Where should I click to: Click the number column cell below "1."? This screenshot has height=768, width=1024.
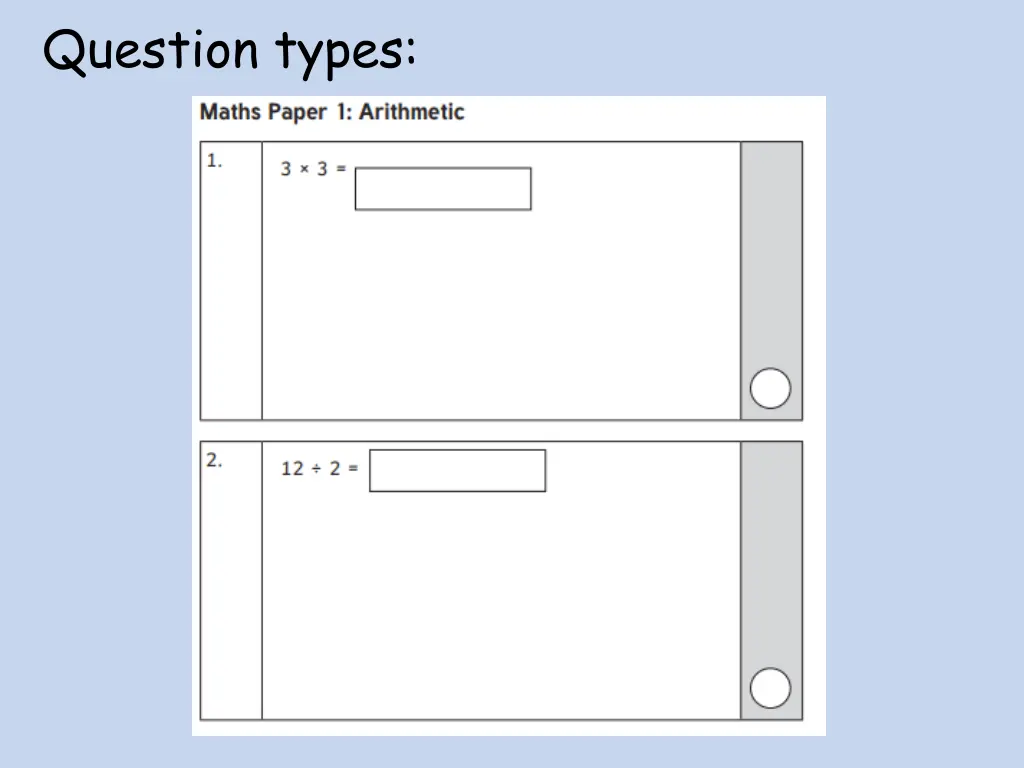(231, 300)
